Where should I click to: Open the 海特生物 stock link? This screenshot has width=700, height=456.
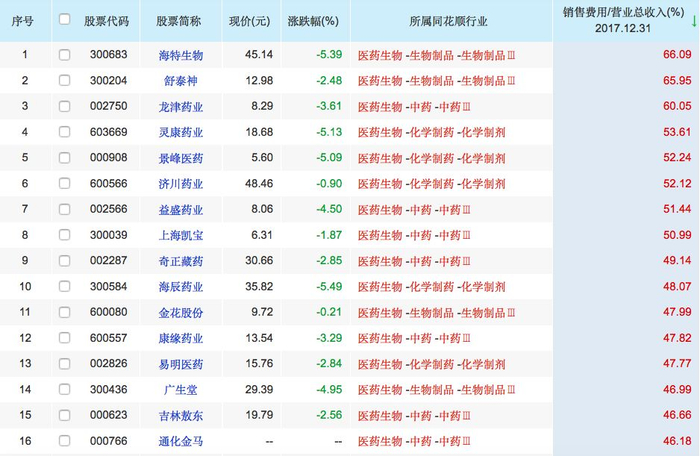click(181, 55)
